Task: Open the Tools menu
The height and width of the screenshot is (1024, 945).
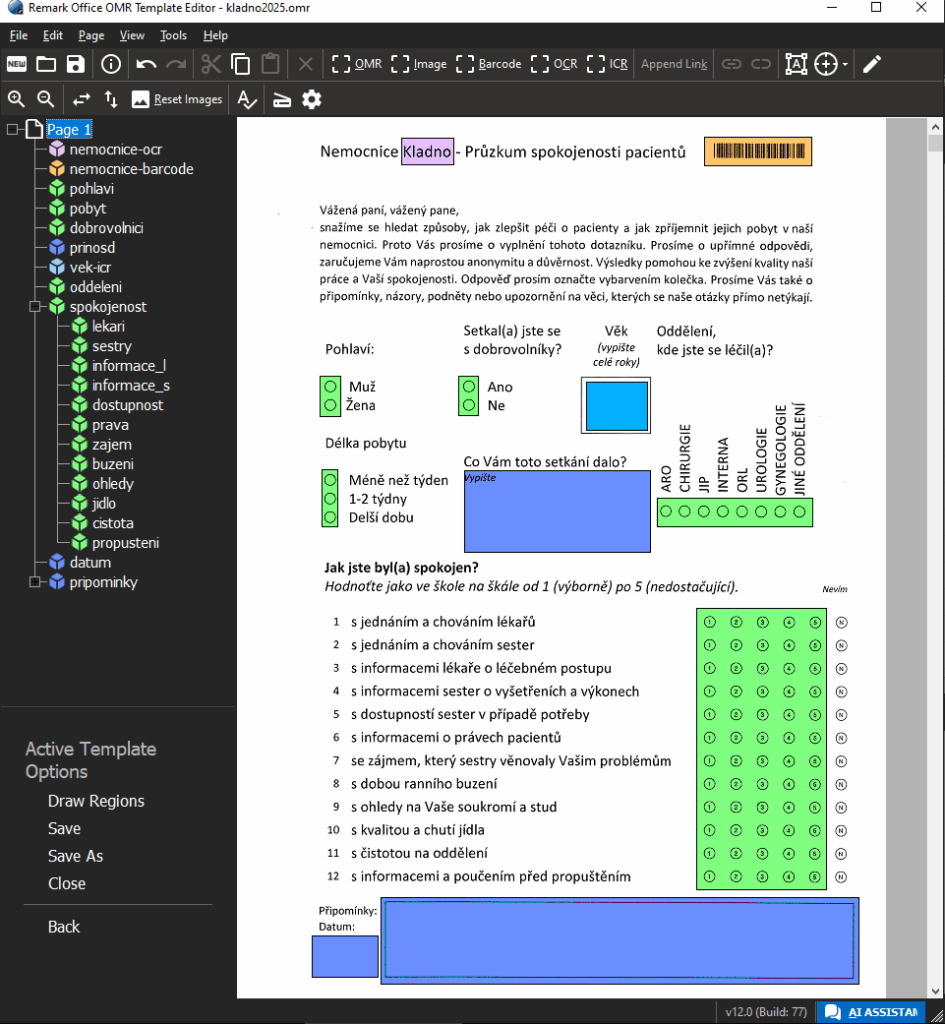Action: (x=173, y=35)
